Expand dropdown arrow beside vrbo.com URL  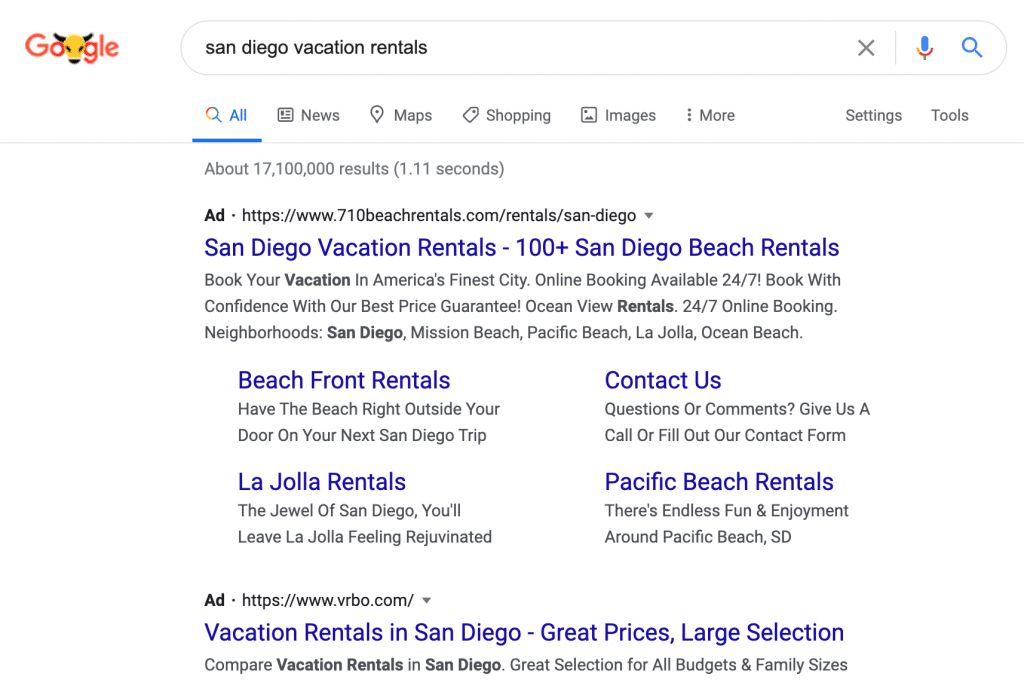coord(426,600)
